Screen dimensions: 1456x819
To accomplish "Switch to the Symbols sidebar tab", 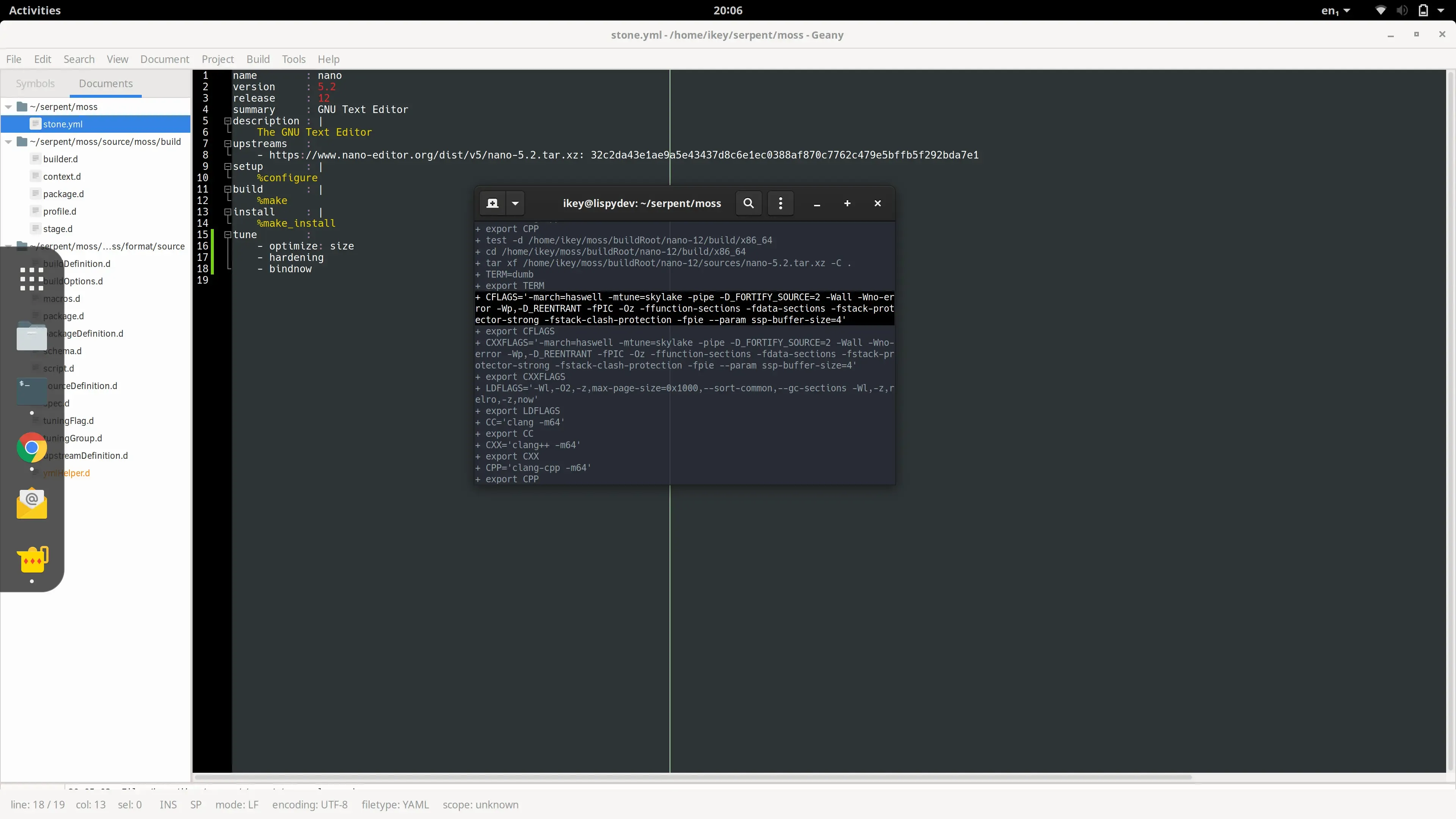I will coord(35,84).
